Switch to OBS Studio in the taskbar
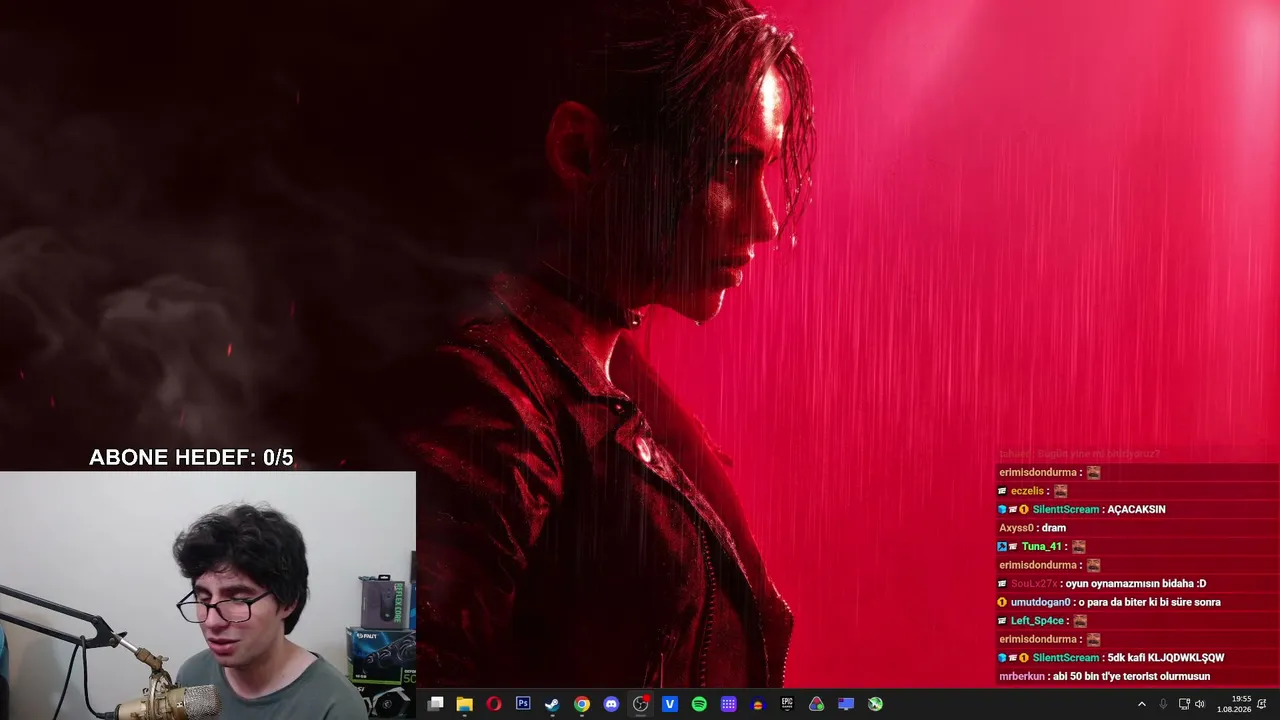Viewport: 1280px width, 720px height. tap(641, 704)
